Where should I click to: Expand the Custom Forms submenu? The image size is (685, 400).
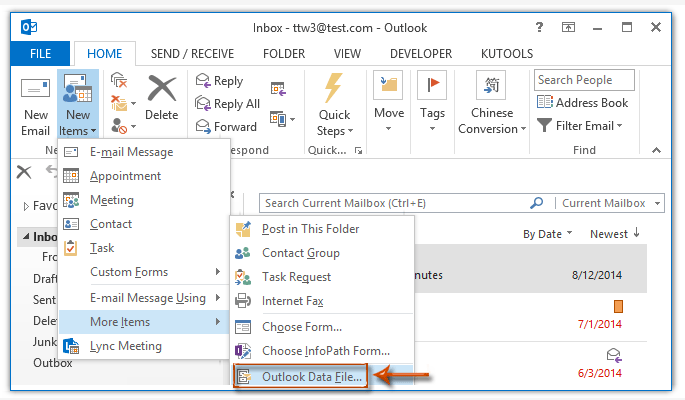tap(144, 272)
